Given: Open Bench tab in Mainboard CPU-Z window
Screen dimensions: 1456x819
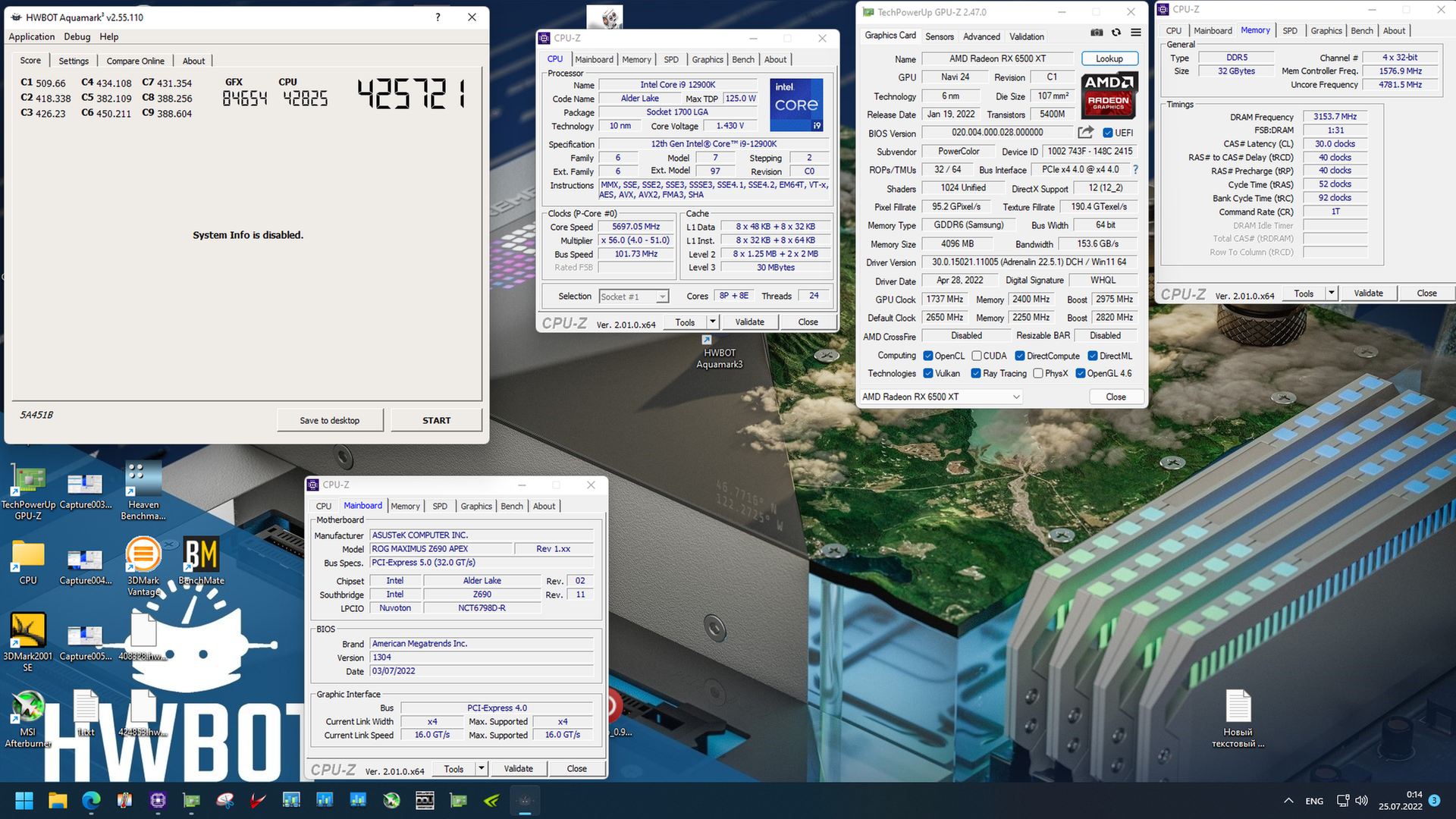Looking at the screenshot, I should pyautogui.click(x=512, y=506).
